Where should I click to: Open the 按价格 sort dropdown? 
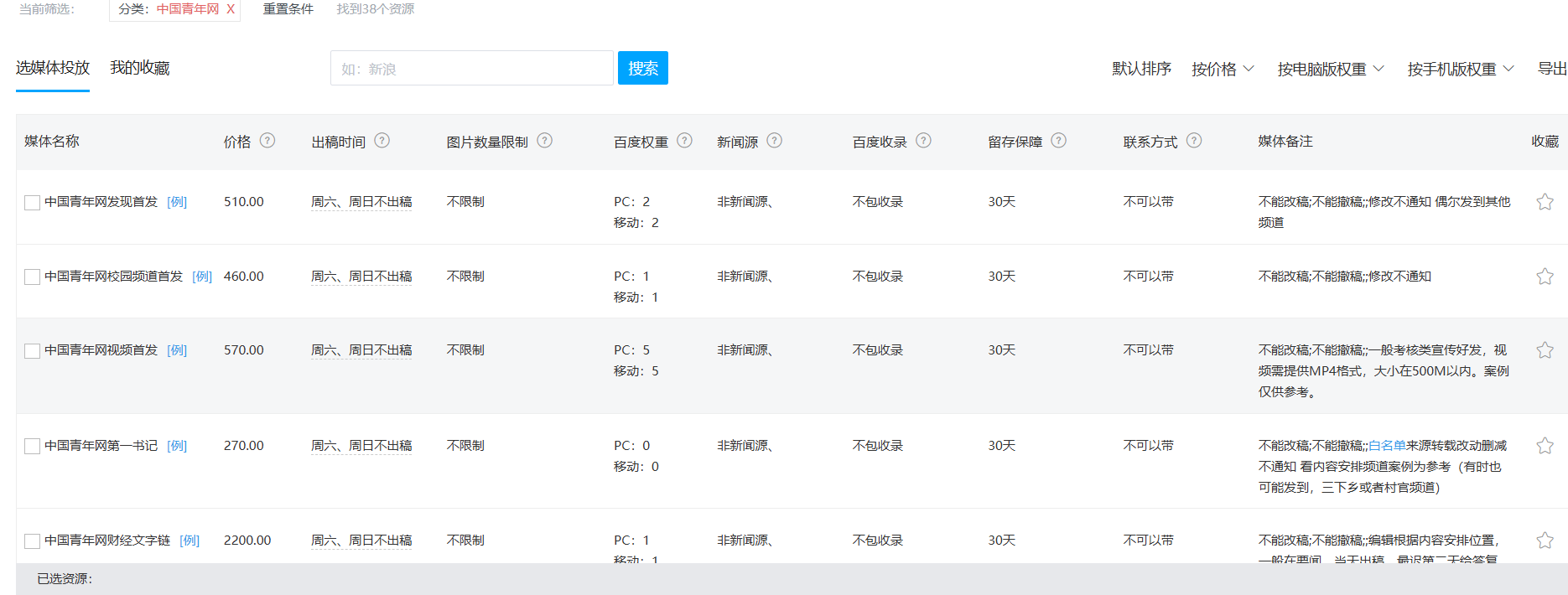pos(1223,69)
